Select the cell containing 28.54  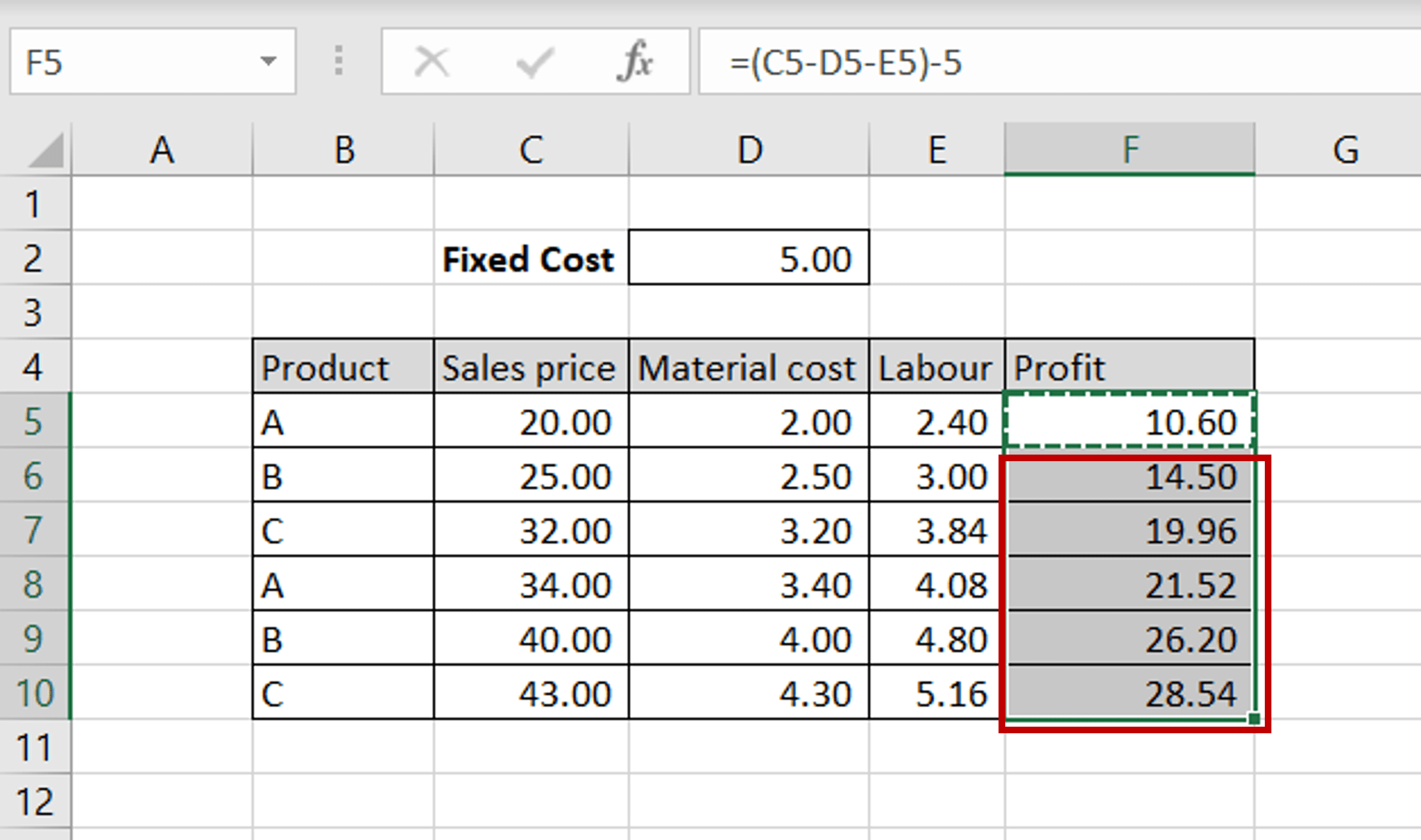click(x=1130, y=692)
